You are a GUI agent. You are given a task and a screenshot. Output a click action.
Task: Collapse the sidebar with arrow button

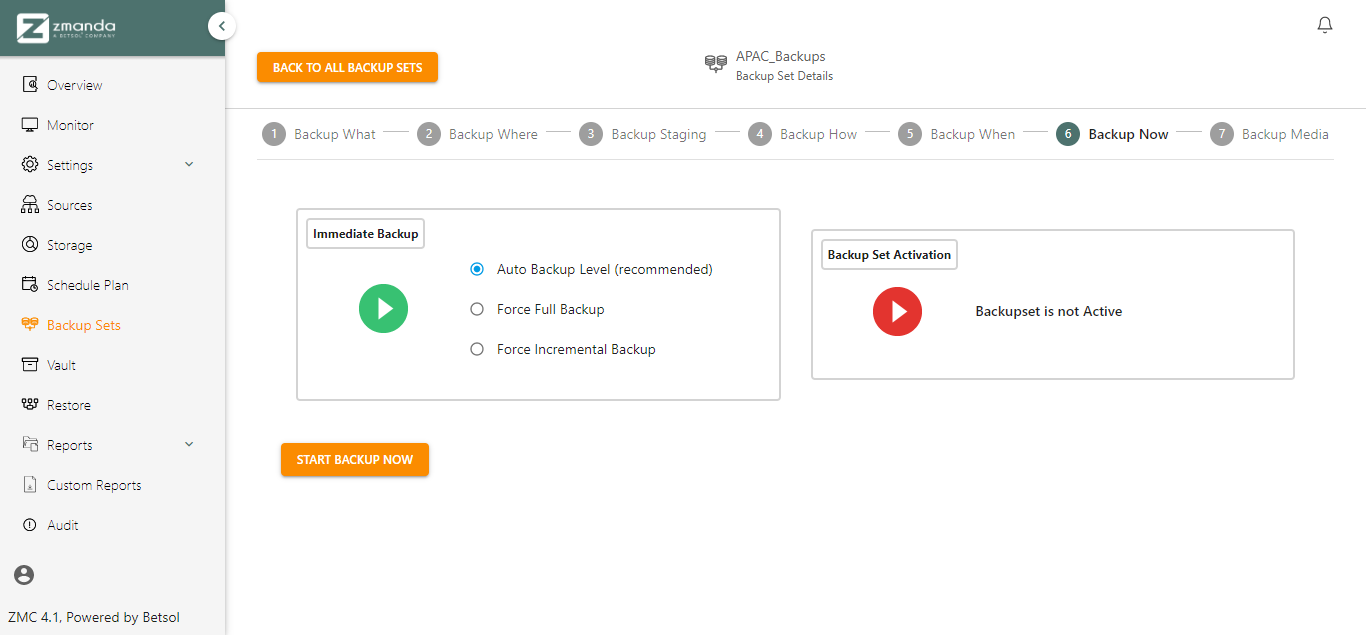click(222, 26)
